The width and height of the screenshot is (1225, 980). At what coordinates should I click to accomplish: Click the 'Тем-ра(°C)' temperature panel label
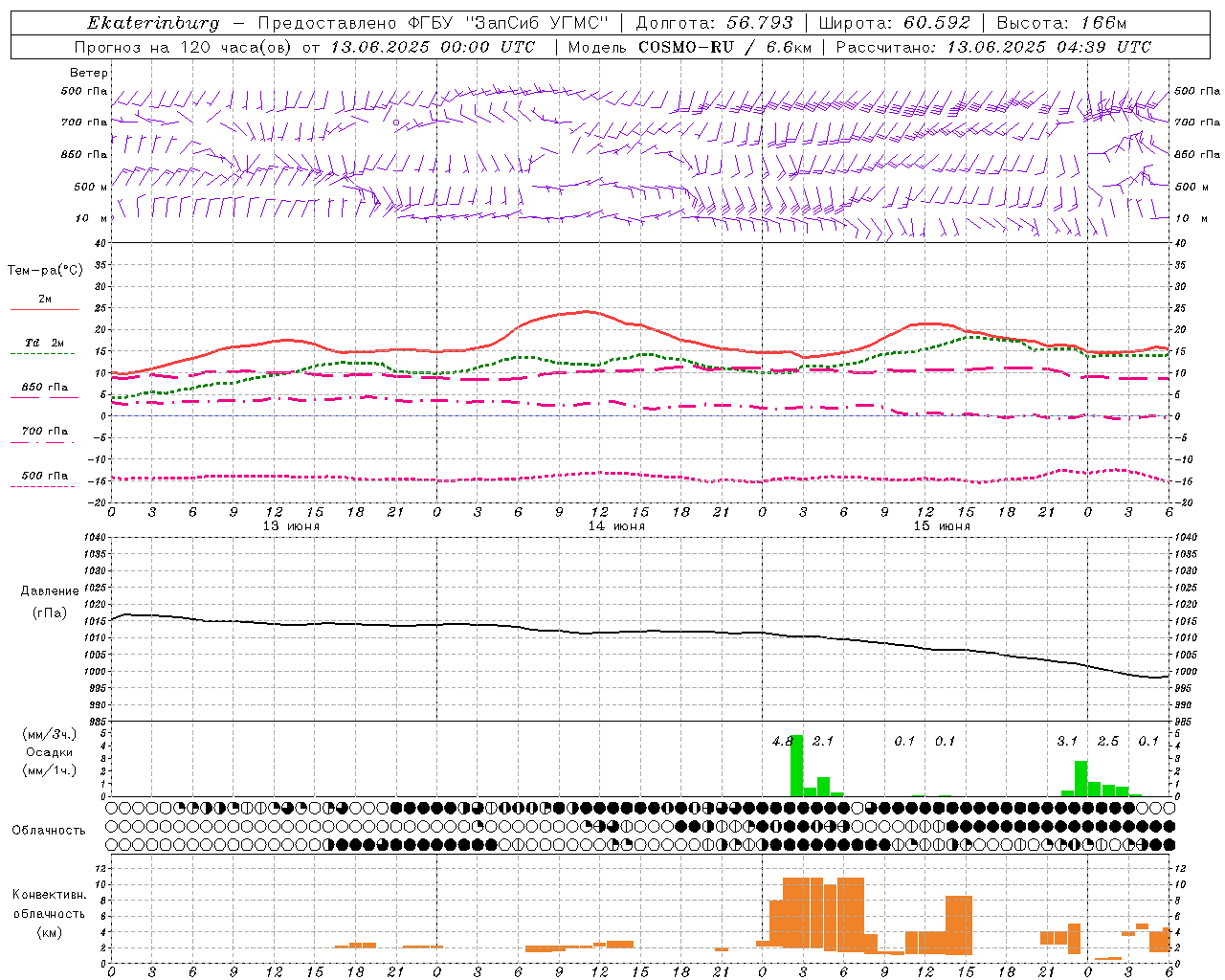click(45, 271)
